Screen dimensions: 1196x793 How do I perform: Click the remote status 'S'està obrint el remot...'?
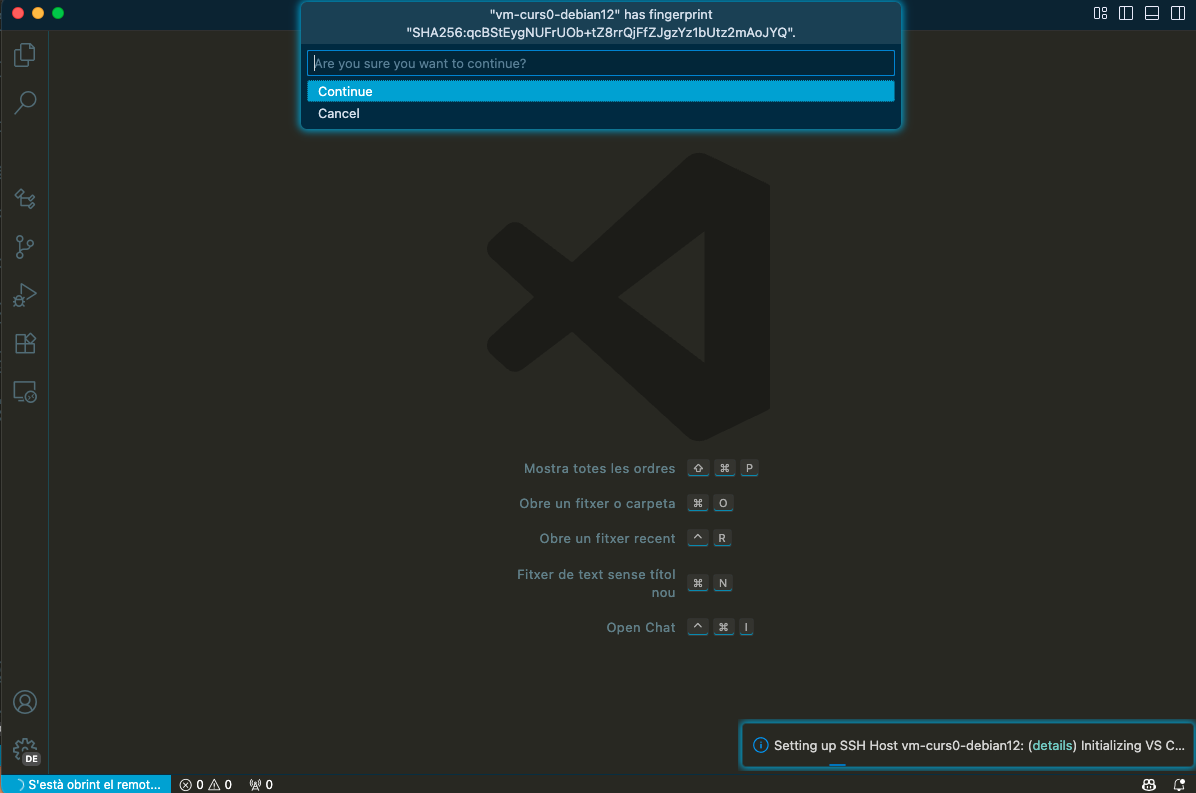click(86, 785)
